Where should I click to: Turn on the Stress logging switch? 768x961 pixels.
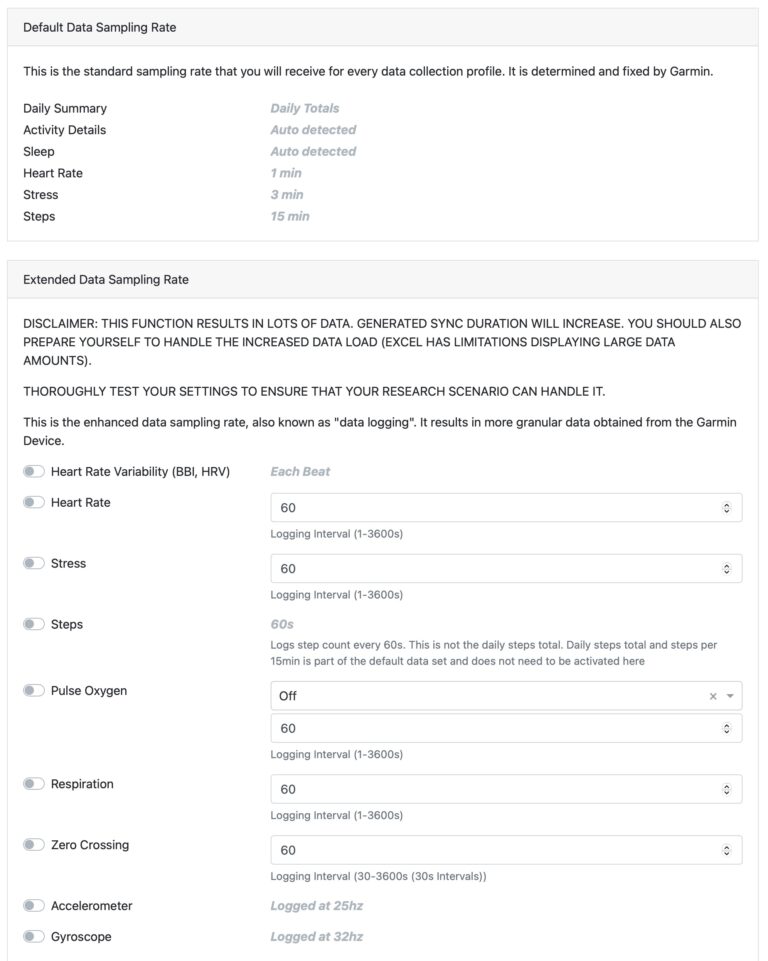coord(34,563)
